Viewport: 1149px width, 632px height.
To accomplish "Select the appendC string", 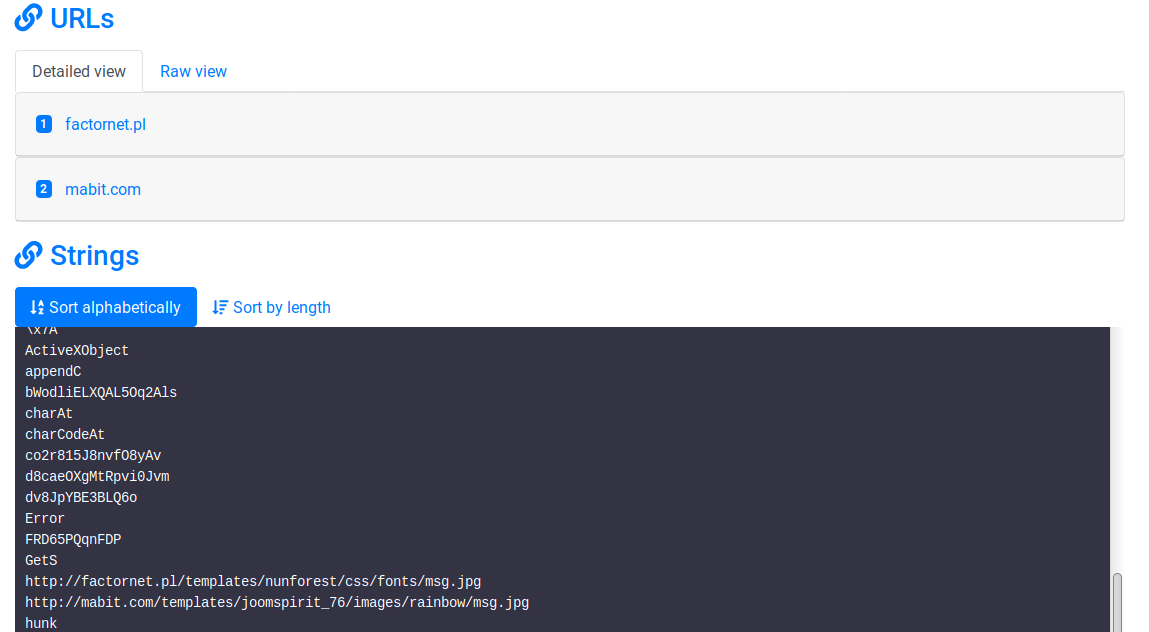I will [x=53, y=372].
